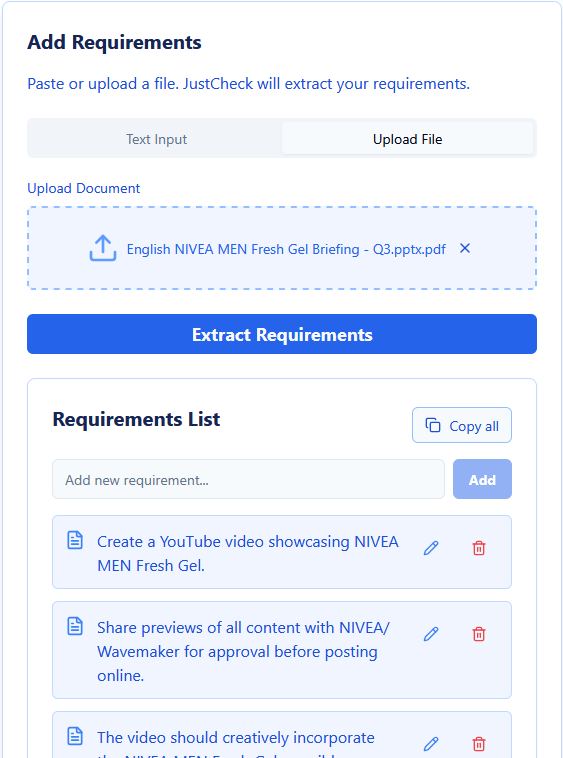Click the document icon beside YouTube video requirement
This screenshot has width=563, height=758.
(x=75, y=540)
